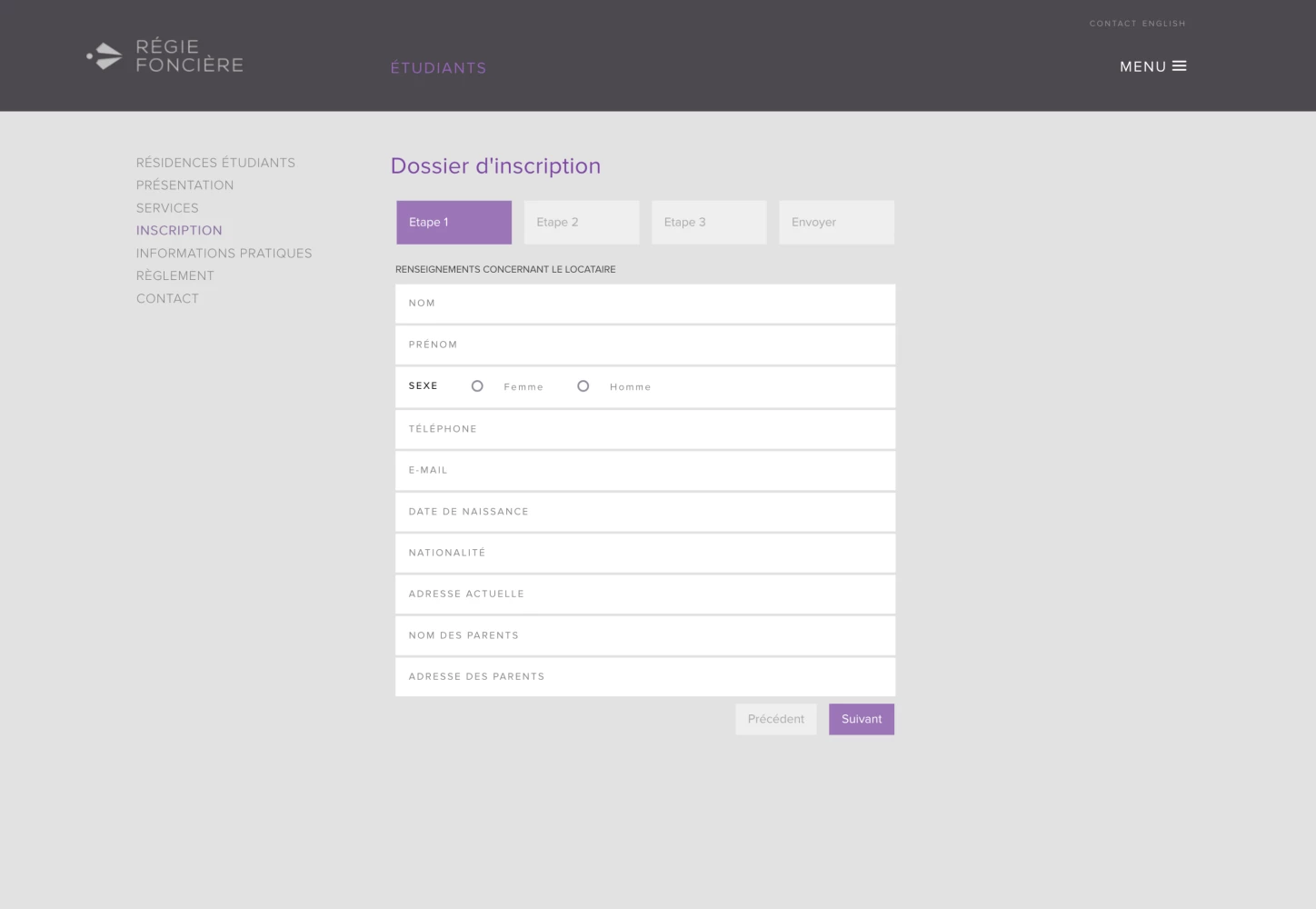Open the Règlement sidebar link
Screen dimensions: 1316x909
pyautogui.click(x=175, y=276)
